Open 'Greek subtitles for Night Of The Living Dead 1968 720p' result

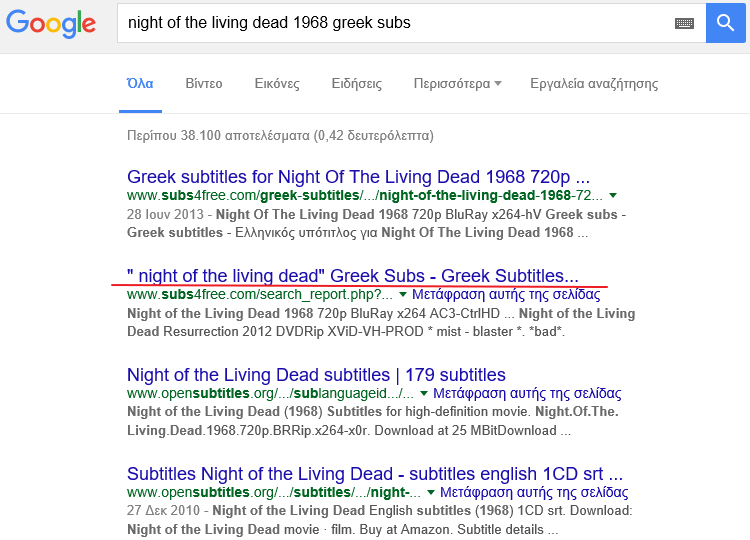(358, 177)
